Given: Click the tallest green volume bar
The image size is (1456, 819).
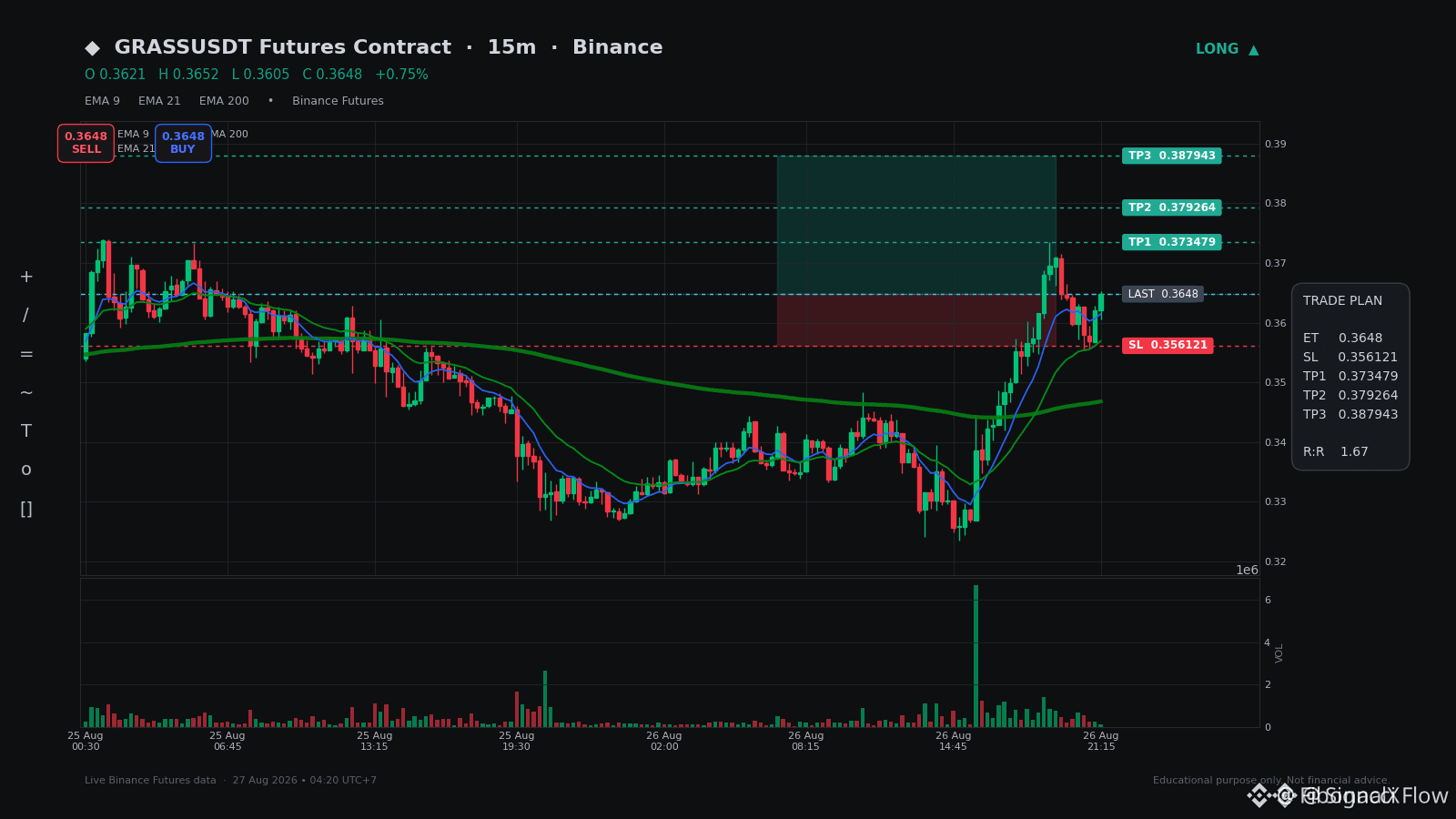Looking at the screenshot, I should (976, 656).
